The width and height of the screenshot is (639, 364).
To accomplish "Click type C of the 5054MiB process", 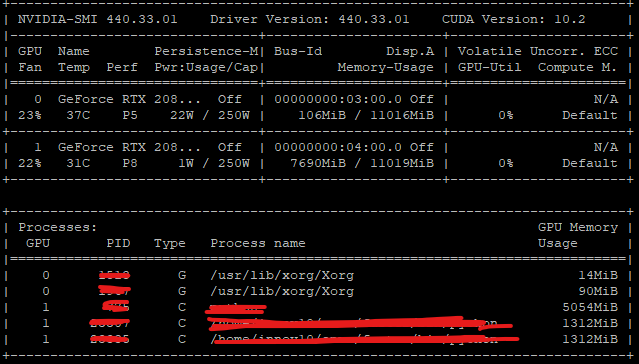I will click(x=182, y=307).
